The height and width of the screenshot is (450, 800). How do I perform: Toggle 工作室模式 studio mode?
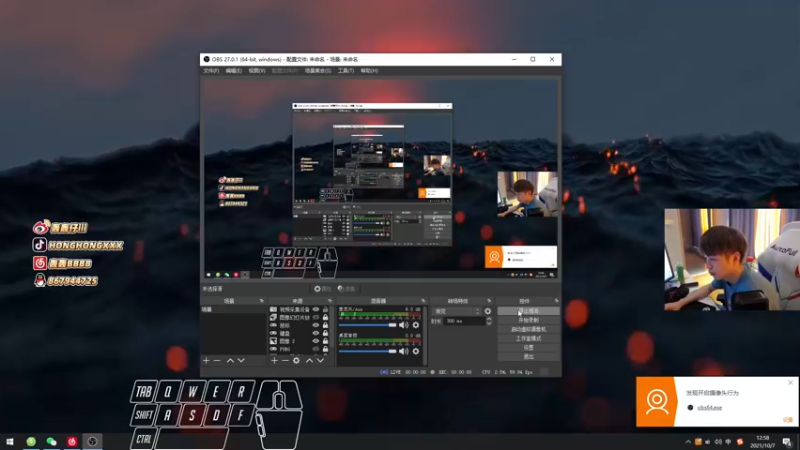point(529,338)
